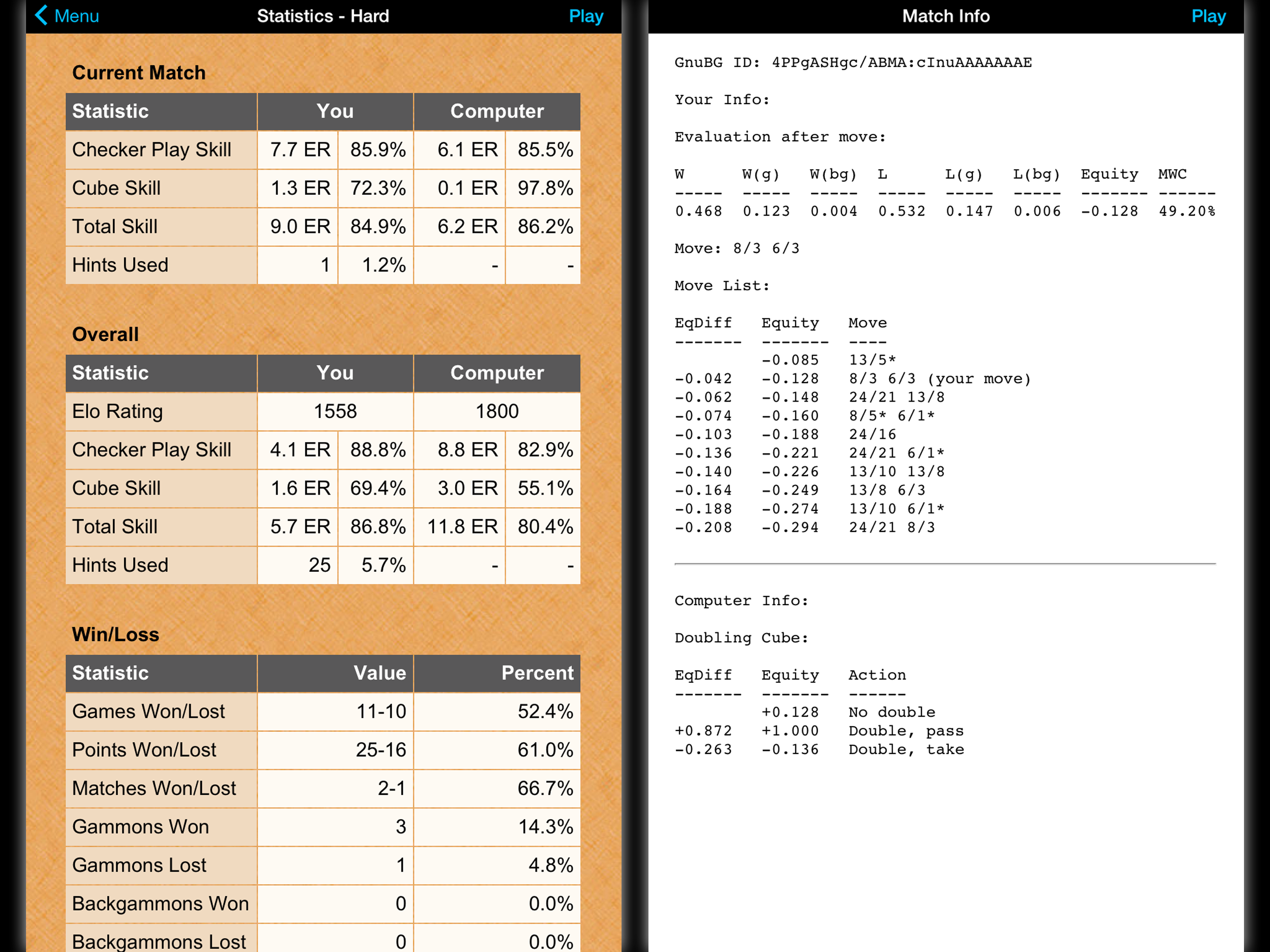Click the No double action line
1270x952 pixels.
pyautogui.click(x=891, y=713)
